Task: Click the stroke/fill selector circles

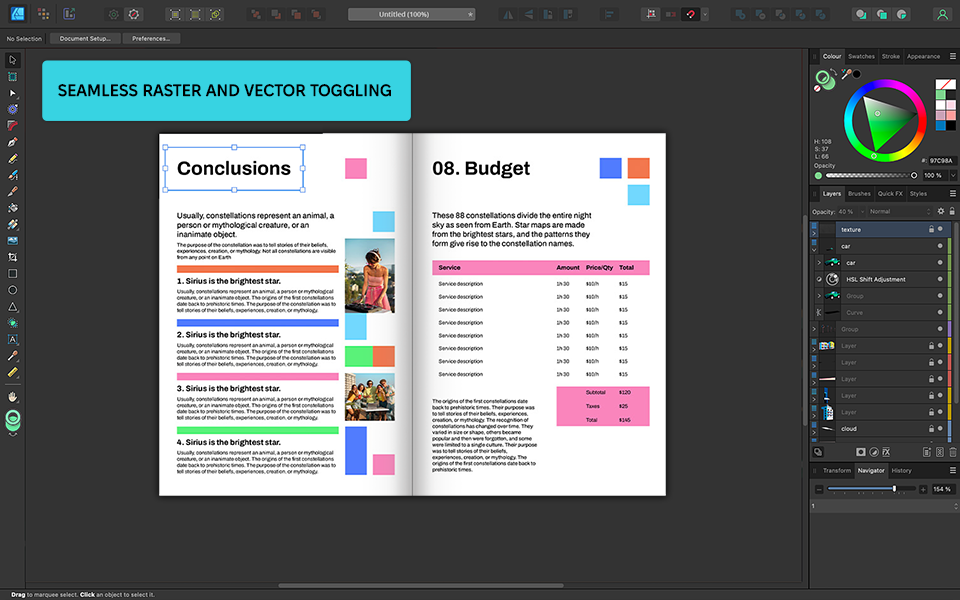Action: [824, 79]
